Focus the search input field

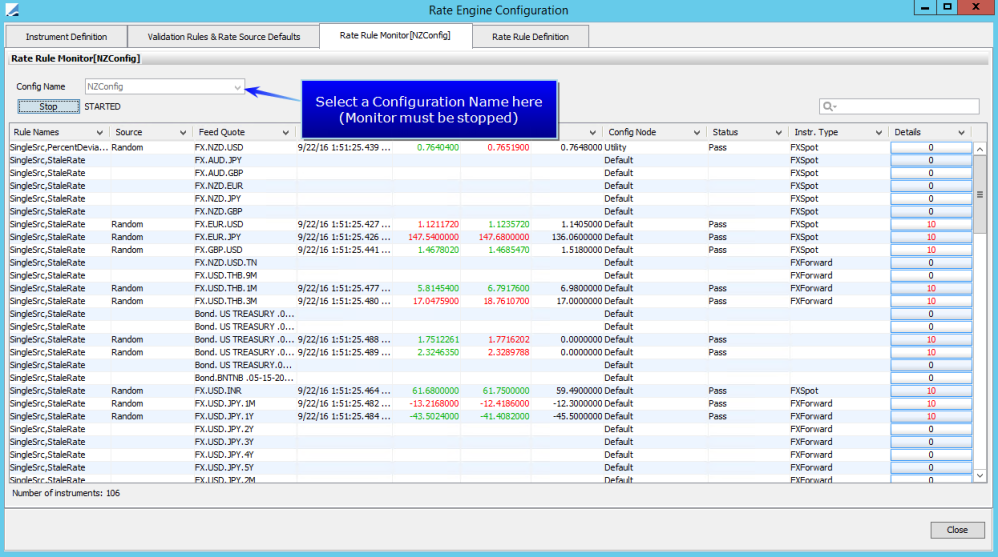tap(899, 106)
